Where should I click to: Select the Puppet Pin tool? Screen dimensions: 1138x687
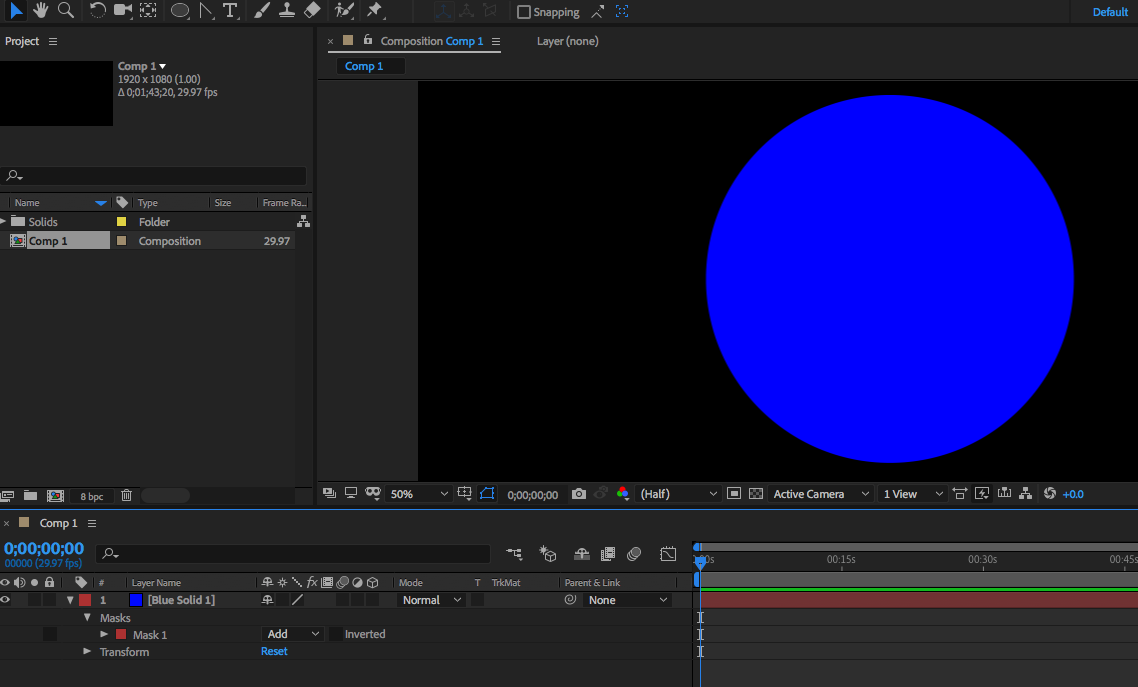tap(375, 11)
